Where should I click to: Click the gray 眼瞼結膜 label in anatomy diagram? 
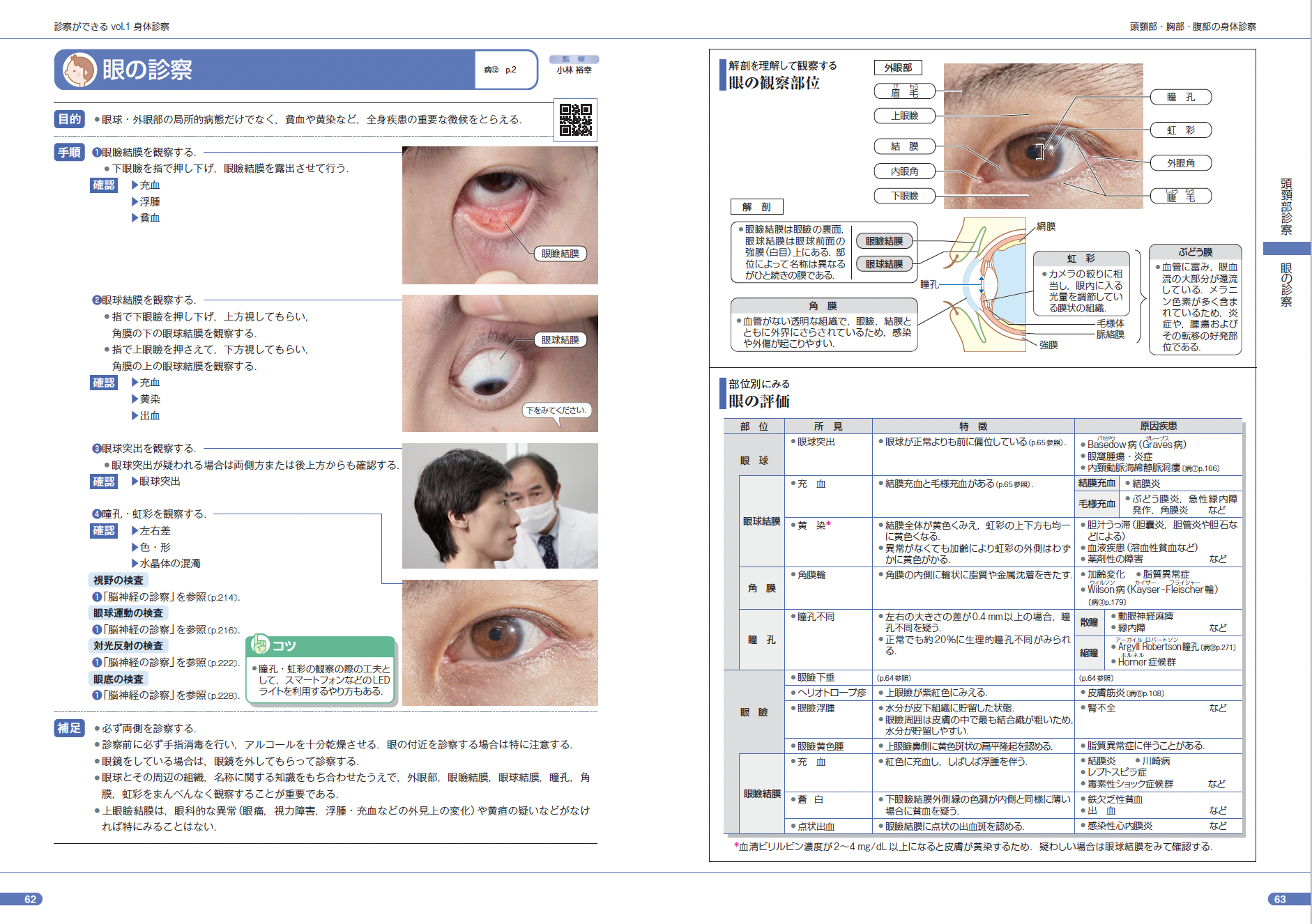[884, 241]
